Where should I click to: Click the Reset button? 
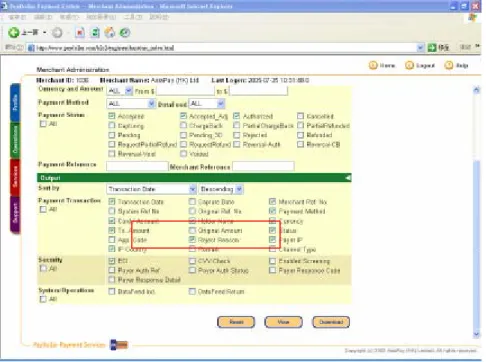coord(236,322)
